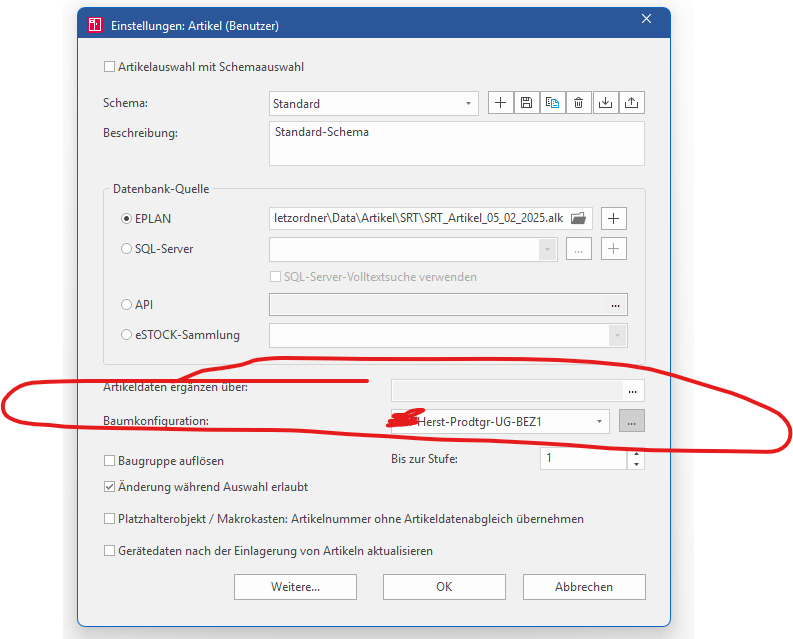Screen dimensions: 793x639
Task: Click the EPLAN app icon in title bar
Action: [95, 25]
